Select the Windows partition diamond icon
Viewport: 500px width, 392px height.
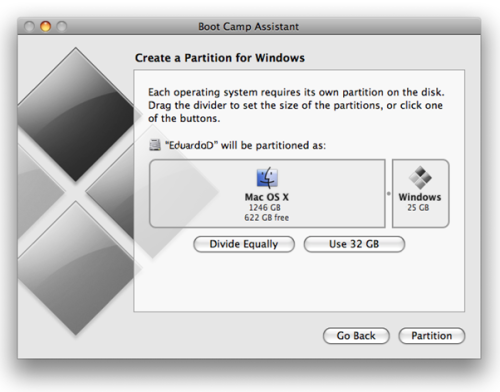tap(420, 178)
